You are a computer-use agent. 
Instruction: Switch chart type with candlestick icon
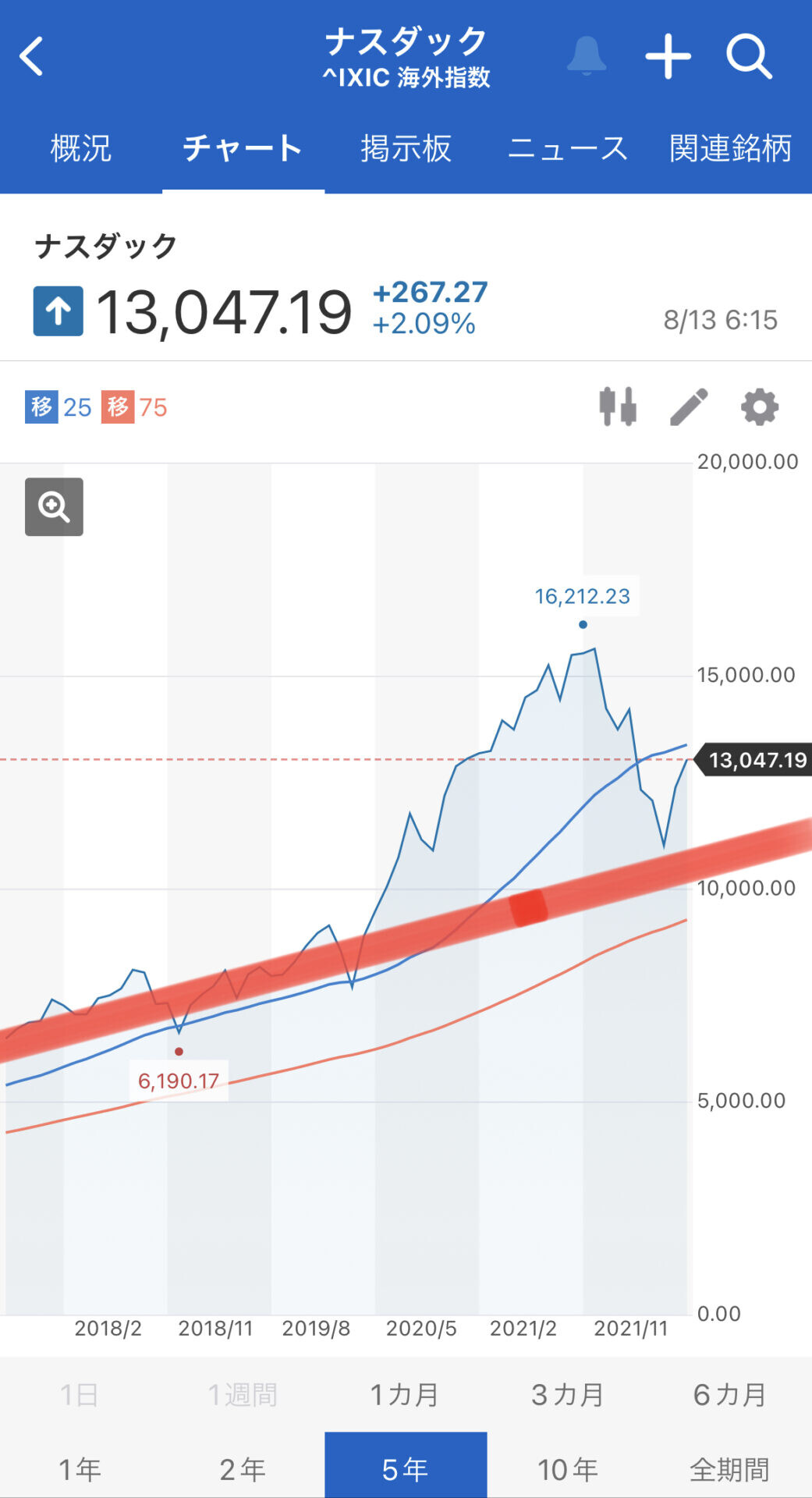tap(618, 406)
